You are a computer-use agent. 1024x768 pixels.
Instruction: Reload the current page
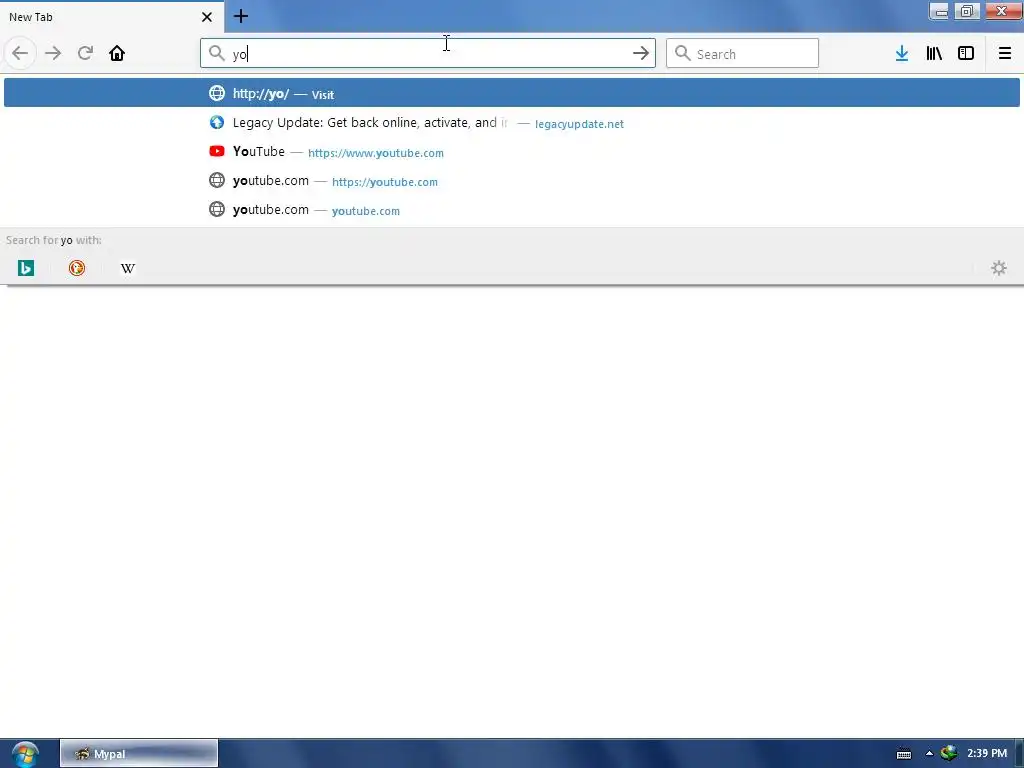(x=85, y=53)
